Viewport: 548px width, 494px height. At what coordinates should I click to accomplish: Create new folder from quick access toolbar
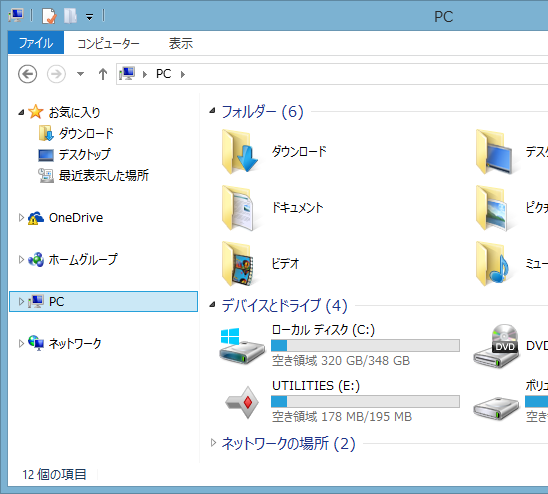pos(70,16)
